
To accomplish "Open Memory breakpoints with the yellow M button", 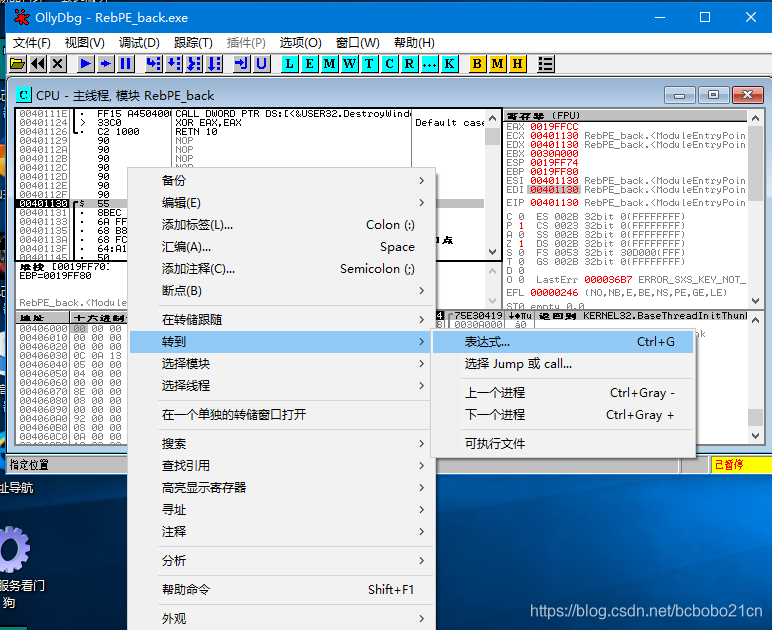I will pos(497,64).
